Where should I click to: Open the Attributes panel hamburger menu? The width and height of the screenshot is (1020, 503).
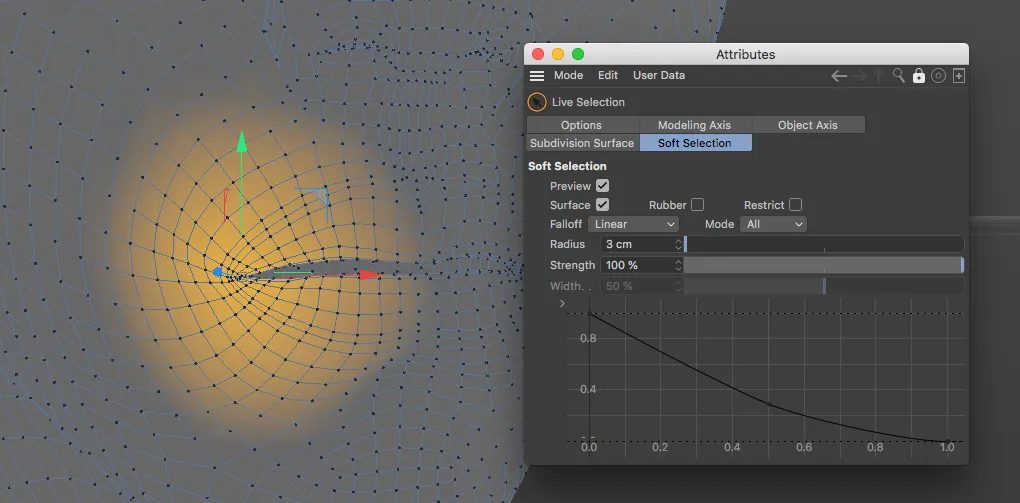tap(537, 76)
